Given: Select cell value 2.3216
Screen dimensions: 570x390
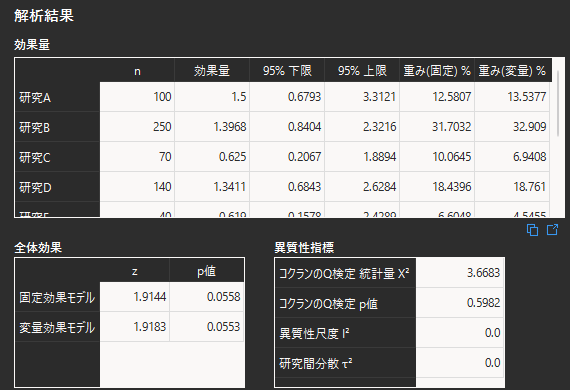Looking at the screenshot, I should click(x=362, y=127).
